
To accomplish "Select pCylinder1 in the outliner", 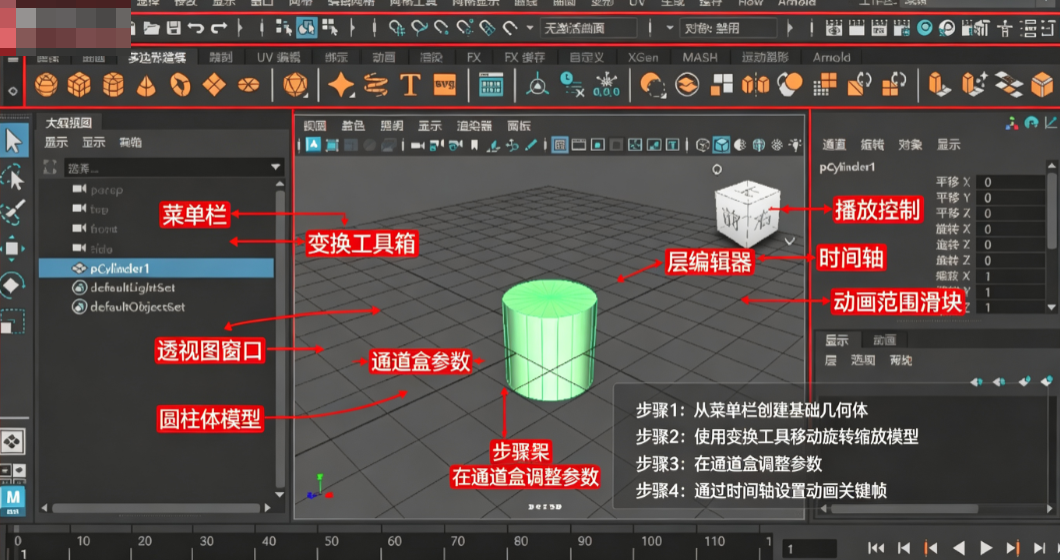I will coord(156,269).
